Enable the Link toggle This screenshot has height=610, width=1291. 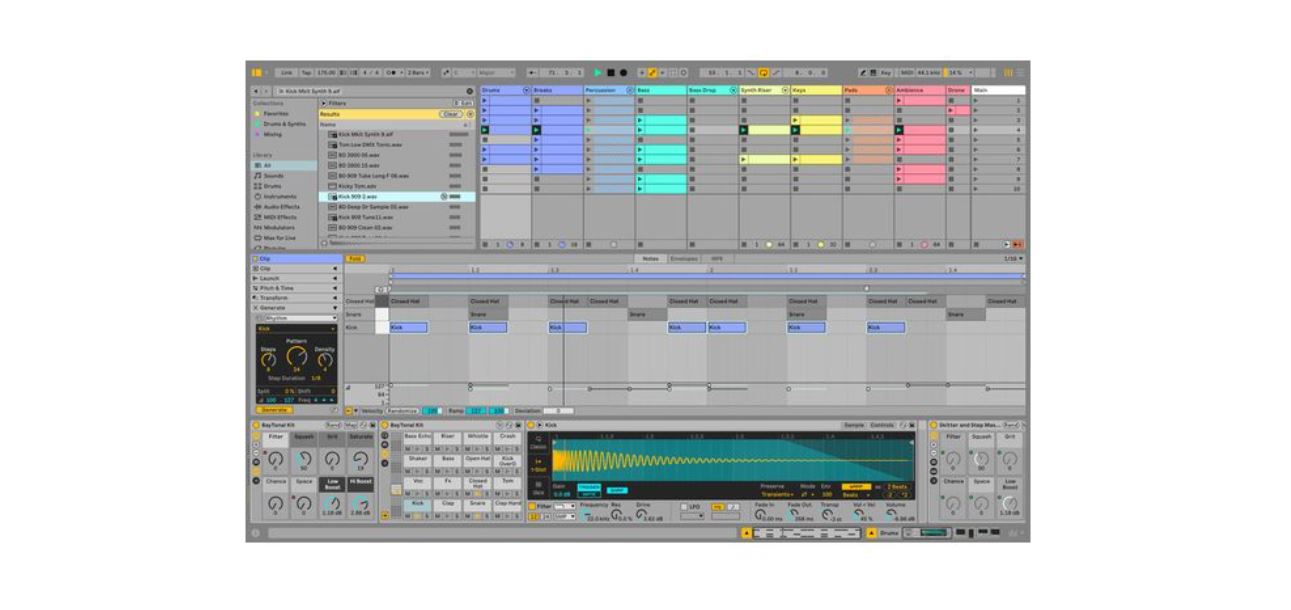pyautogui.click(x=287, y=73)
